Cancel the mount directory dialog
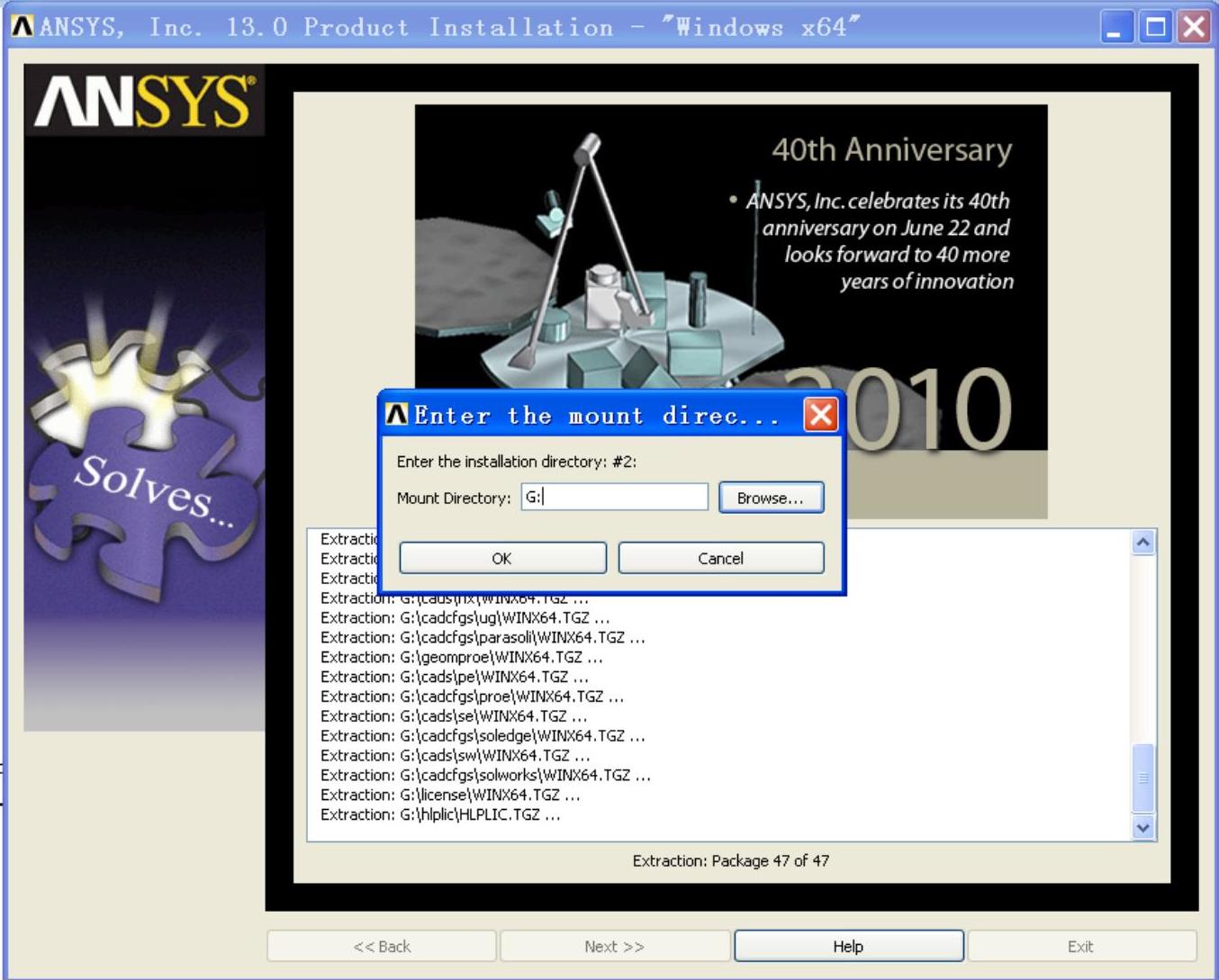Image resolution: width=1219 pixels, height=980 pixels. click(x=720, y=558)
